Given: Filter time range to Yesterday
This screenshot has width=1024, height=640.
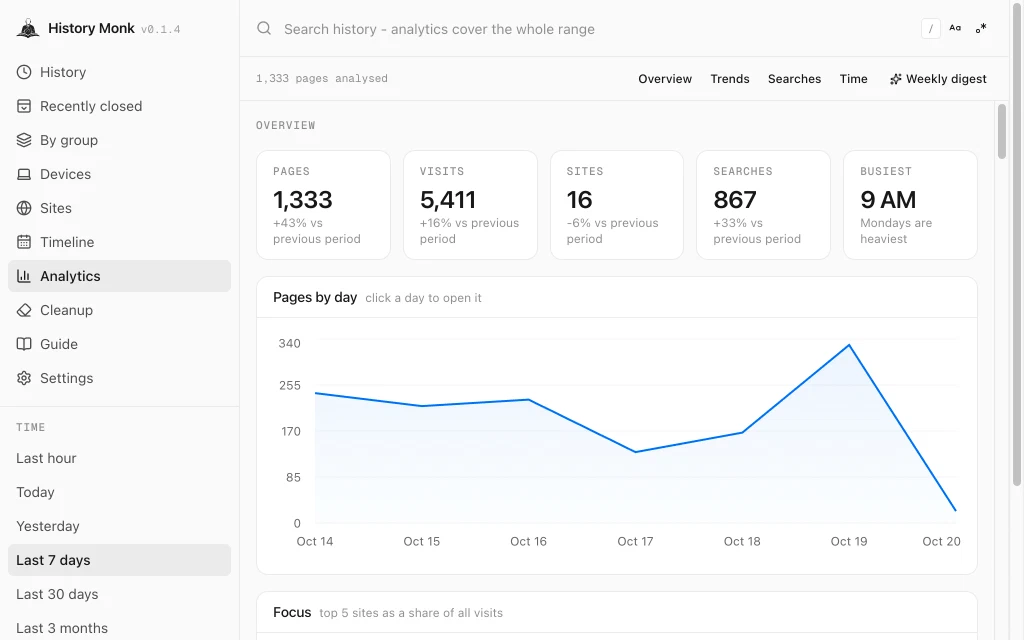Looking at the screenshot, I should (120, 526).
